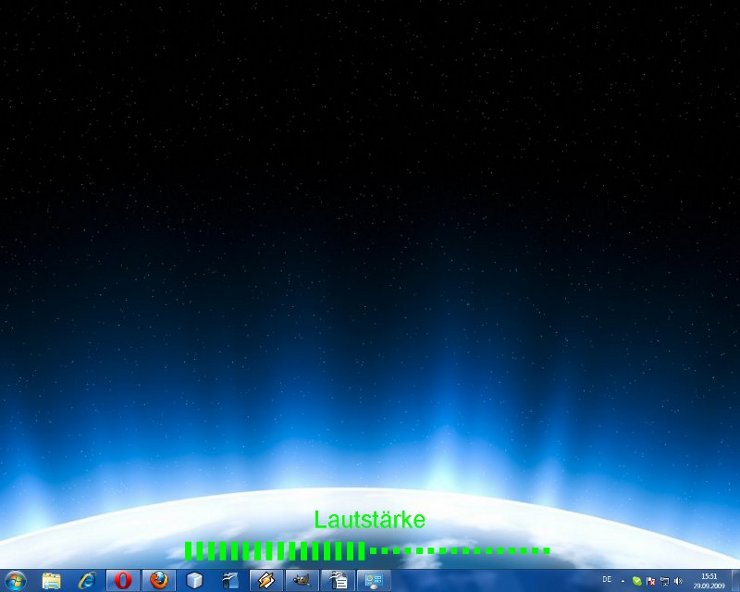Open the speaker volume tray icon
Viewport: 740px width, 592px height.
point(678,581)
